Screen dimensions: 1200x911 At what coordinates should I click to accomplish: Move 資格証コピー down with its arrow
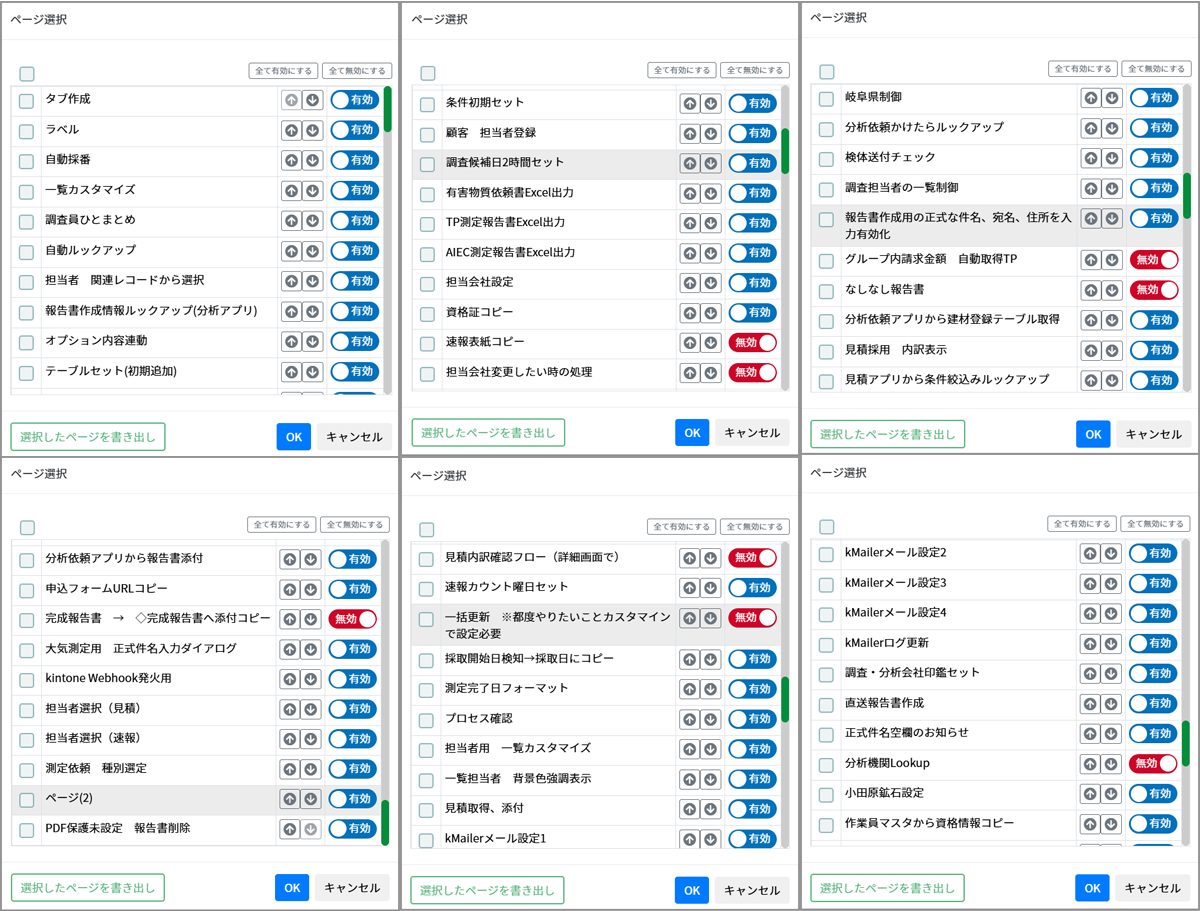click(x=711, y=313)
